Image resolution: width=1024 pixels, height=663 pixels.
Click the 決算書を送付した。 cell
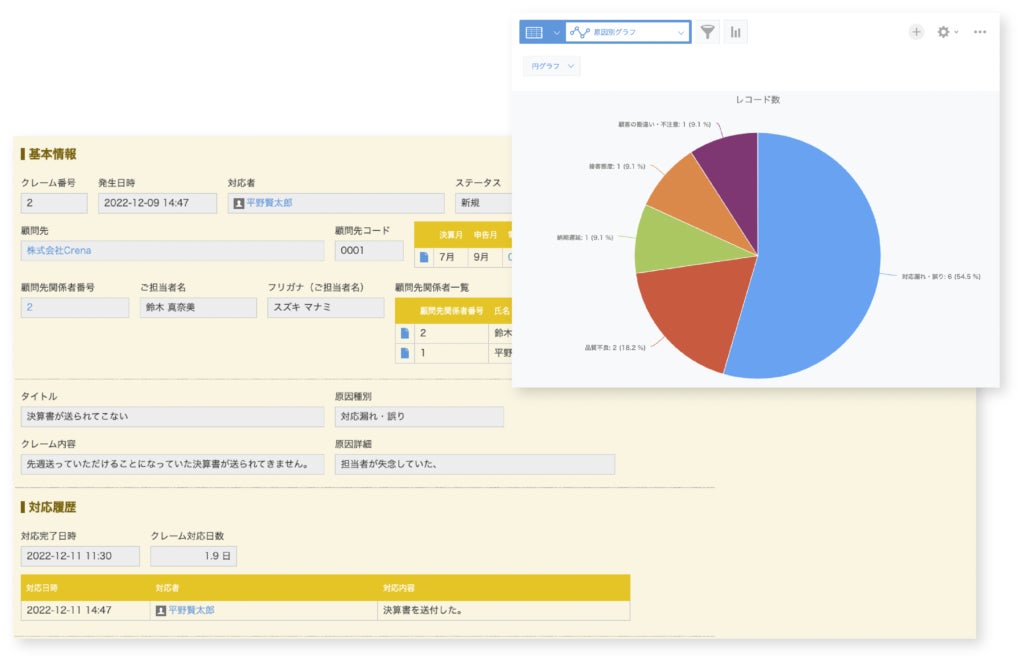coord(504,610)
